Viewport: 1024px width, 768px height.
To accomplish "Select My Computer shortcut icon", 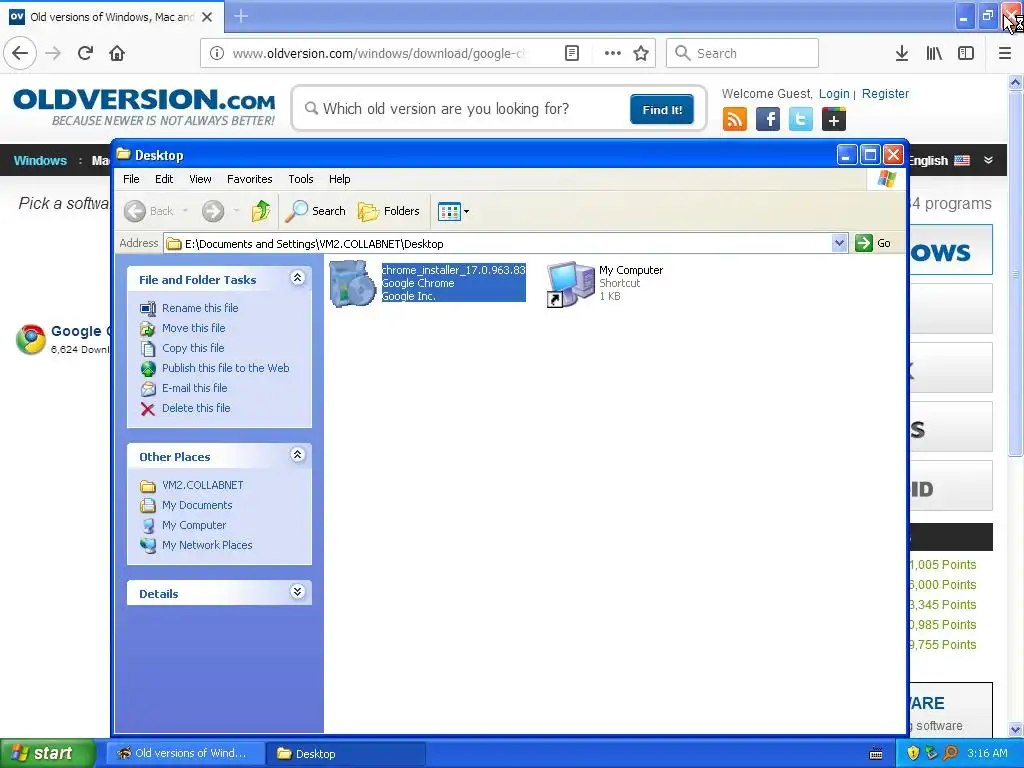I will coord(570,283).
